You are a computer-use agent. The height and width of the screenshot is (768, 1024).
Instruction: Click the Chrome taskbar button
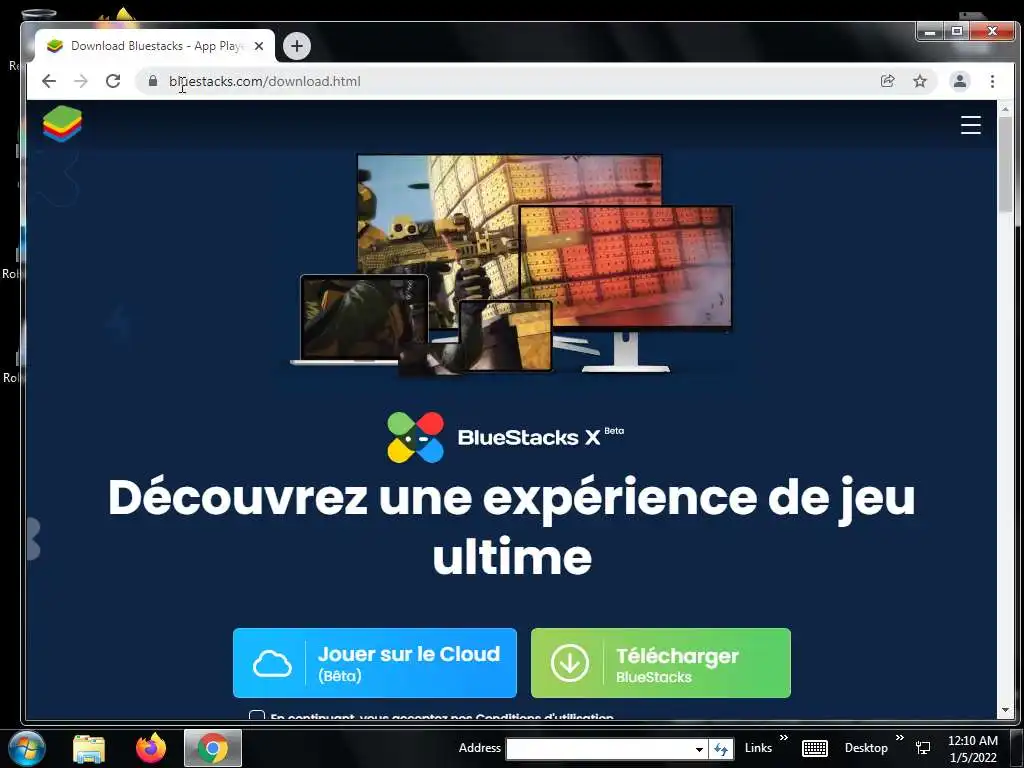[213, 748]
